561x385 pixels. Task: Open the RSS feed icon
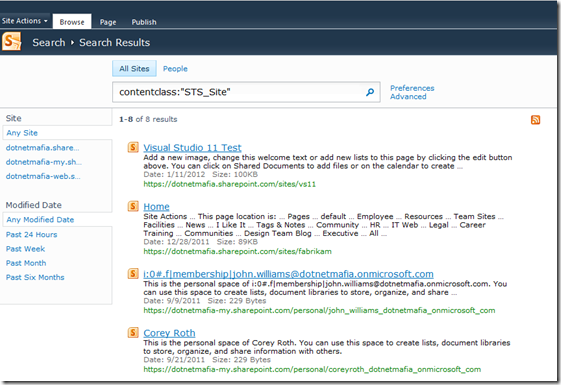click(535, 120)
